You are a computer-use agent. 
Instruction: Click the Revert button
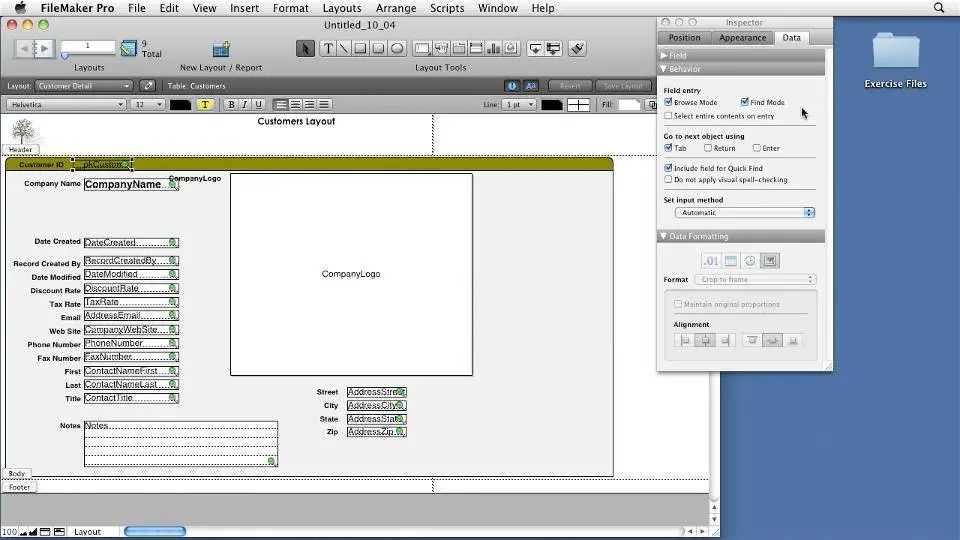pyautogui.click(x=570, y=86)
